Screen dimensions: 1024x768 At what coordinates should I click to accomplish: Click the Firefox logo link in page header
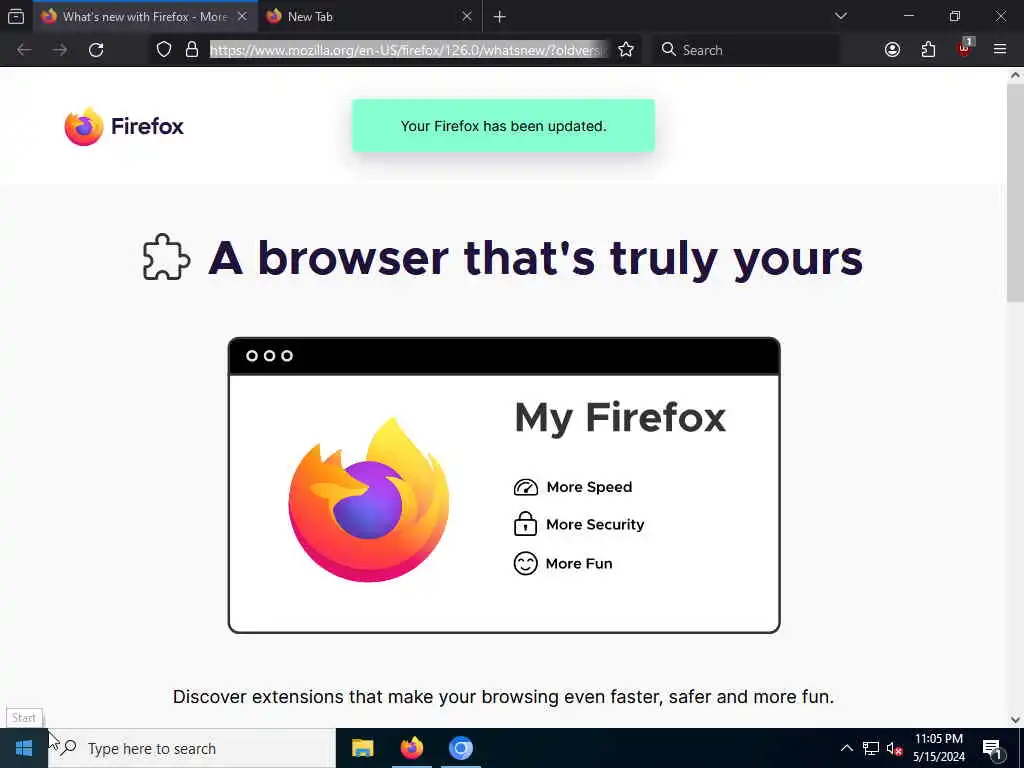(x=124, y=126)
